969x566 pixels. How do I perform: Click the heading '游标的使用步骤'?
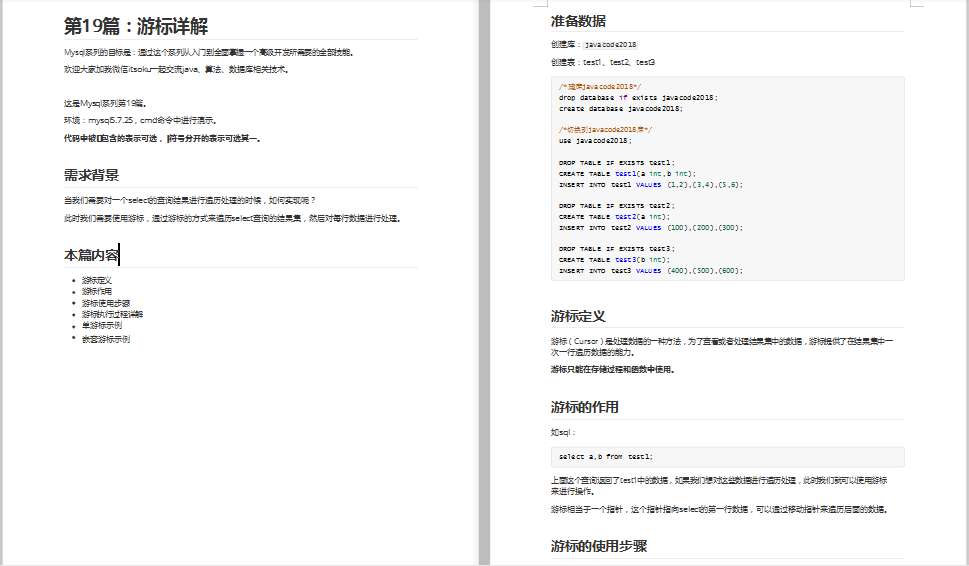tap(599, 546)
